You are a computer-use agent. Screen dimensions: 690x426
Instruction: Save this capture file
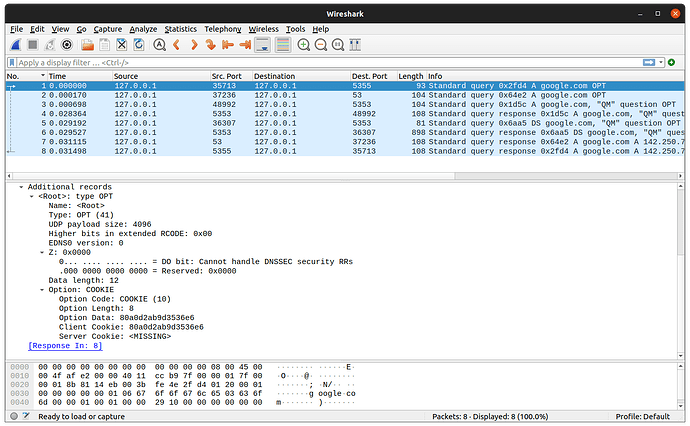(x=105, y=45)
